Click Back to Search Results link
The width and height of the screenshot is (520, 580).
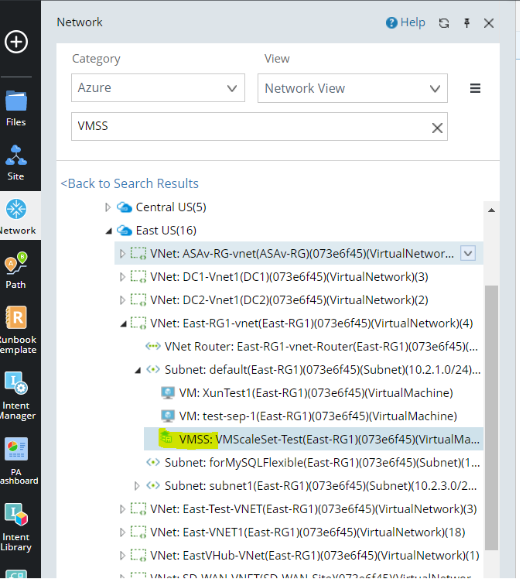tap(129, 183)
